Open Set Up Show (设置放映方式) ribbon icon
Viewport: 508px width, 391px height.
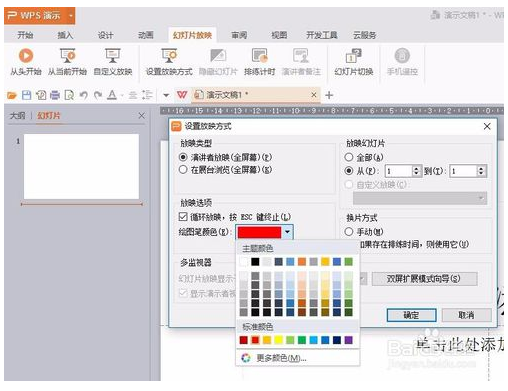[169, 62]
